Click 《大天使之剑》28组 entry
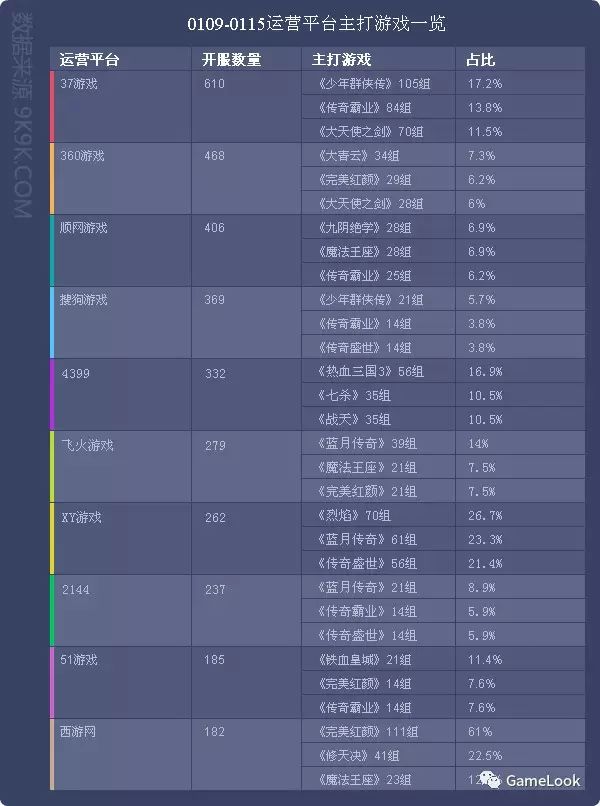The height and width of the screenshot is (806, 600). click(371, 204)
